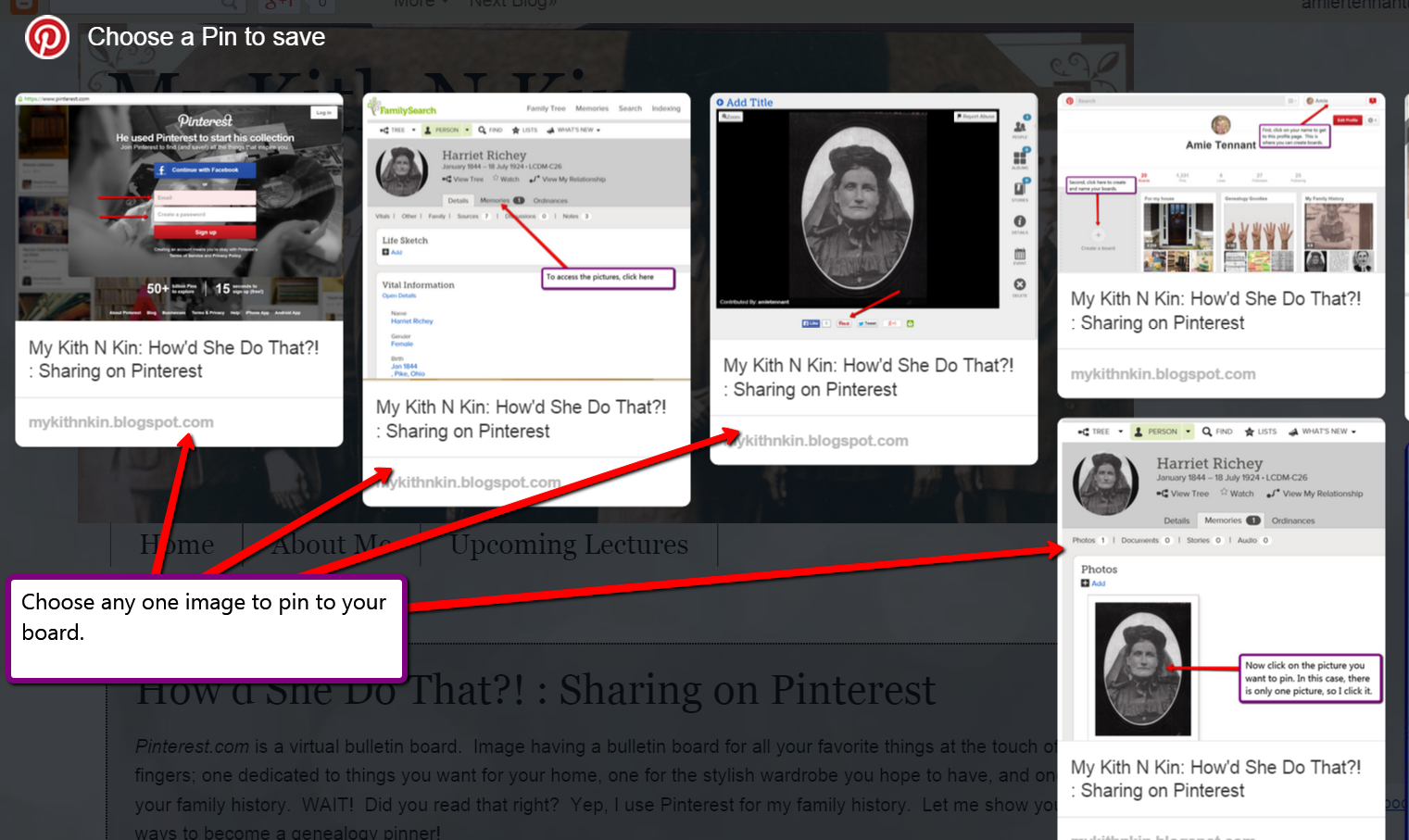
Task: Select the Harriet Richey Photos pin image
Action: pyautogui.click(x=1221, y=579)
